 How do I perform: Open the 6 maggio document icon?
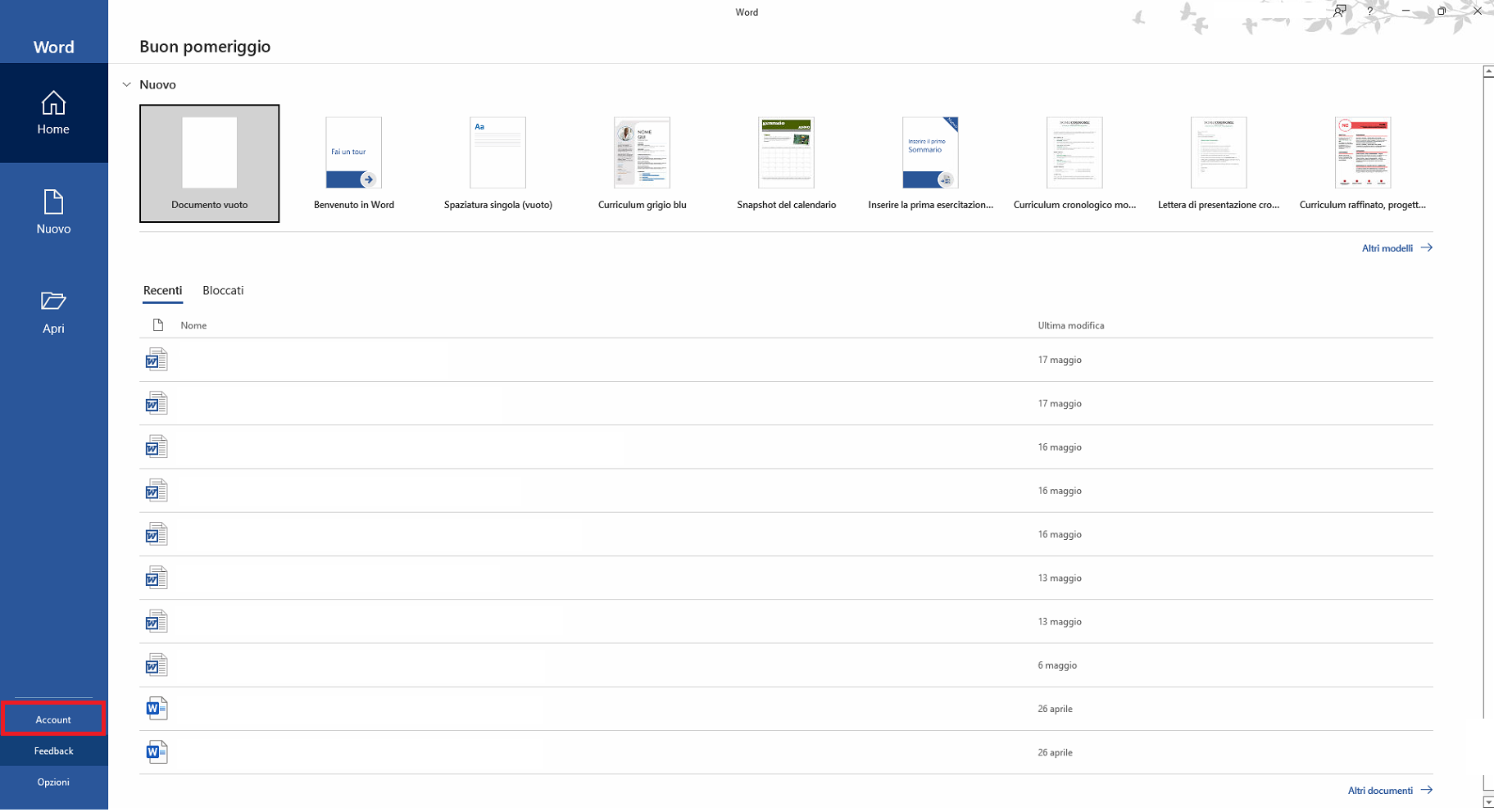(x=157, y=665)
